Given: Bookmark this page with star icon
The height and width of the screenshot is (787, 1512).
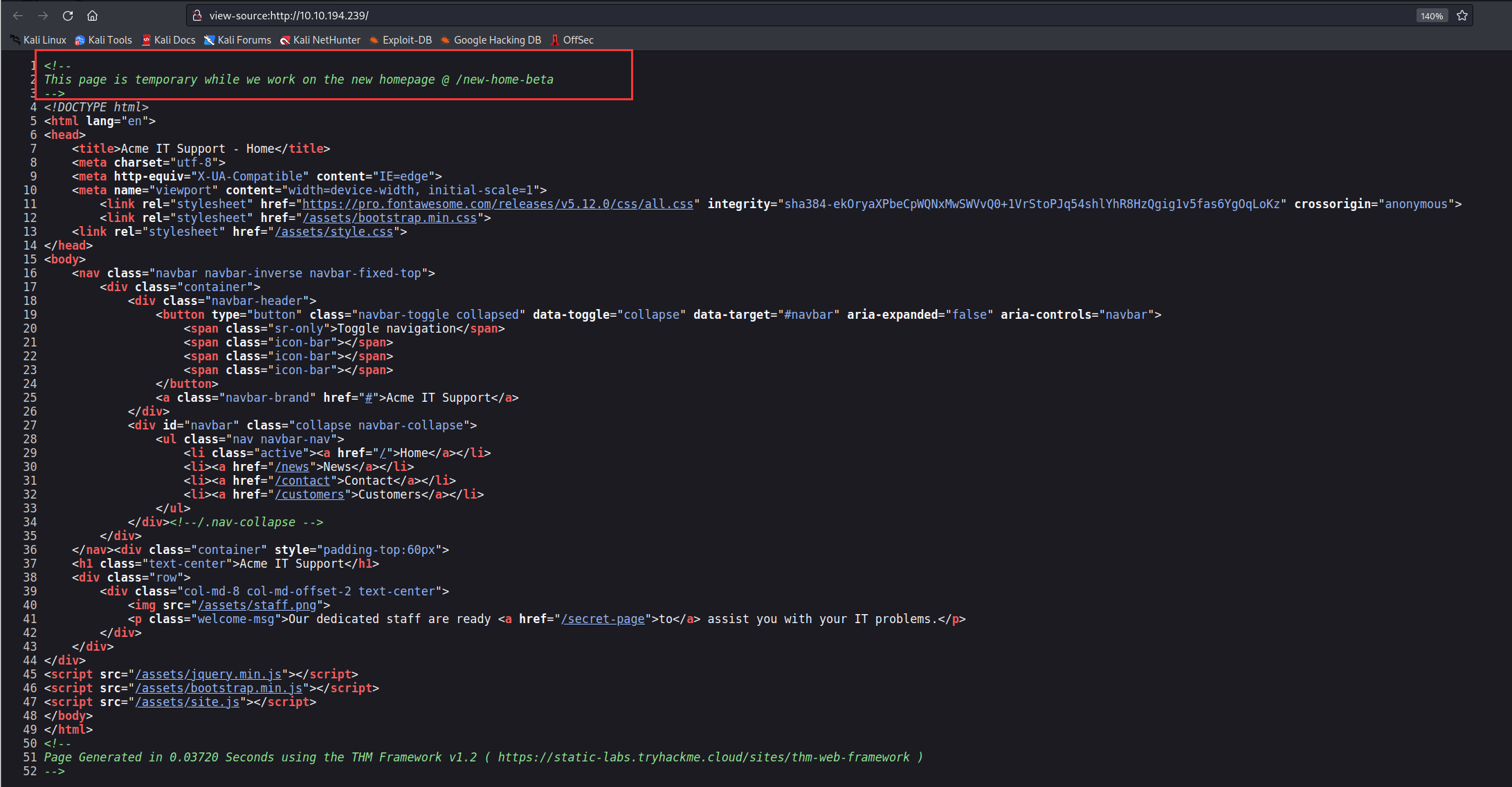Looking at the screenshot, I should pyautogui.click(x=1462, y=15).
